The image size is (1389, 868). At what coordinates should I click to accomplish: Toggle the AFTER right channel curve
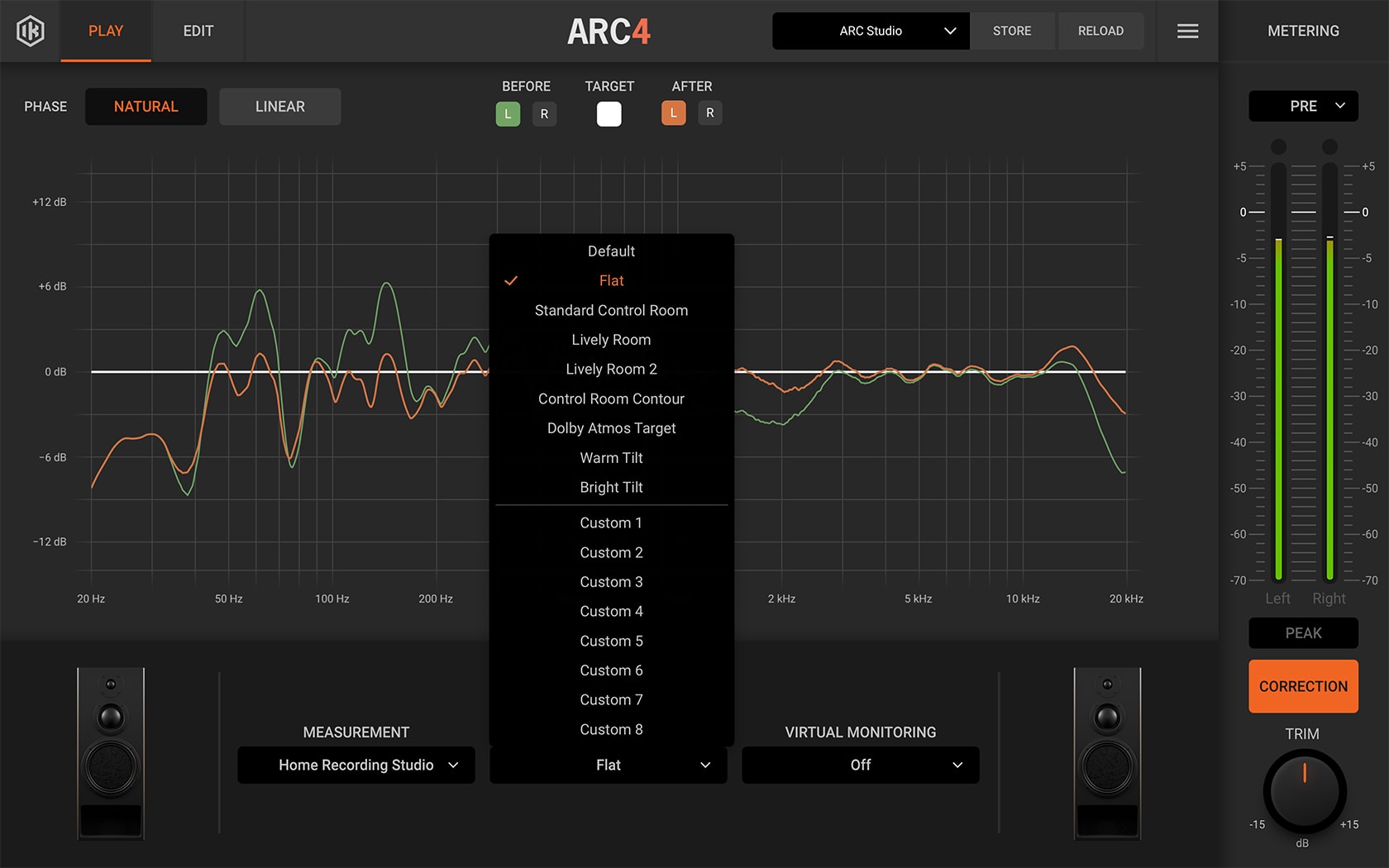pyautogui.click(x=710, y=112)
